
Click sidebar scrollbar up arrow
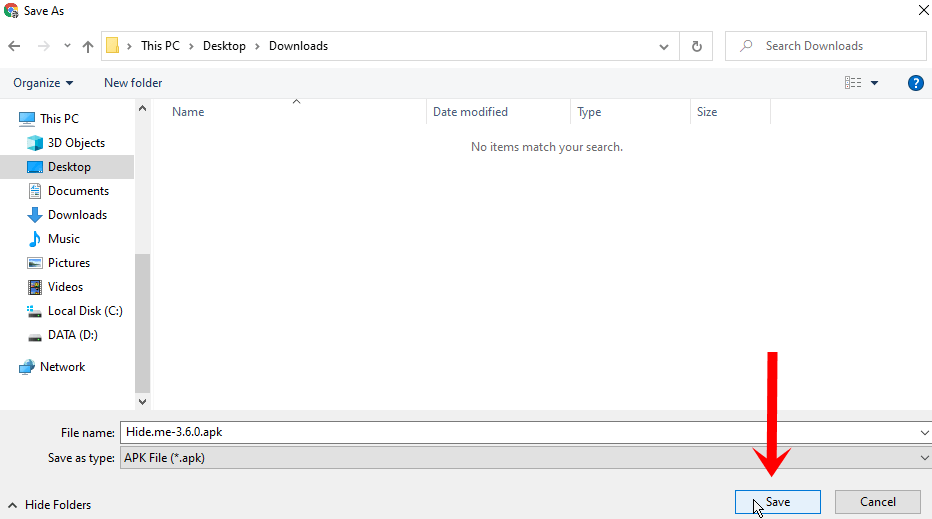[x=142, y=108]
